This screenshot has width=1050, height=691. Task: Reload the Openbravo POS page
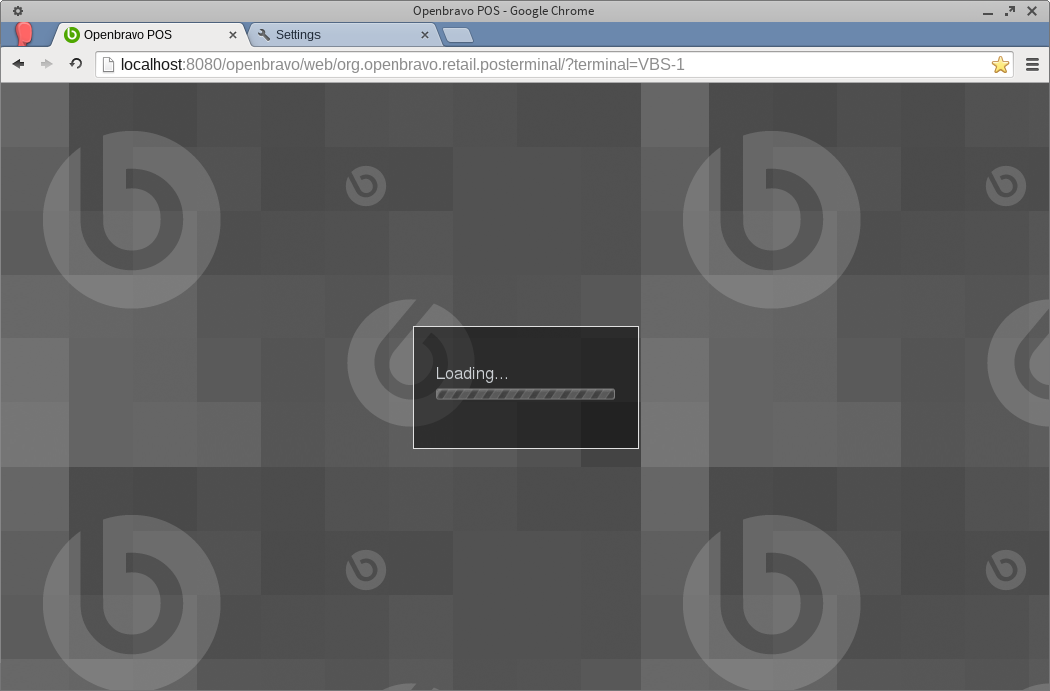point(75,64)
